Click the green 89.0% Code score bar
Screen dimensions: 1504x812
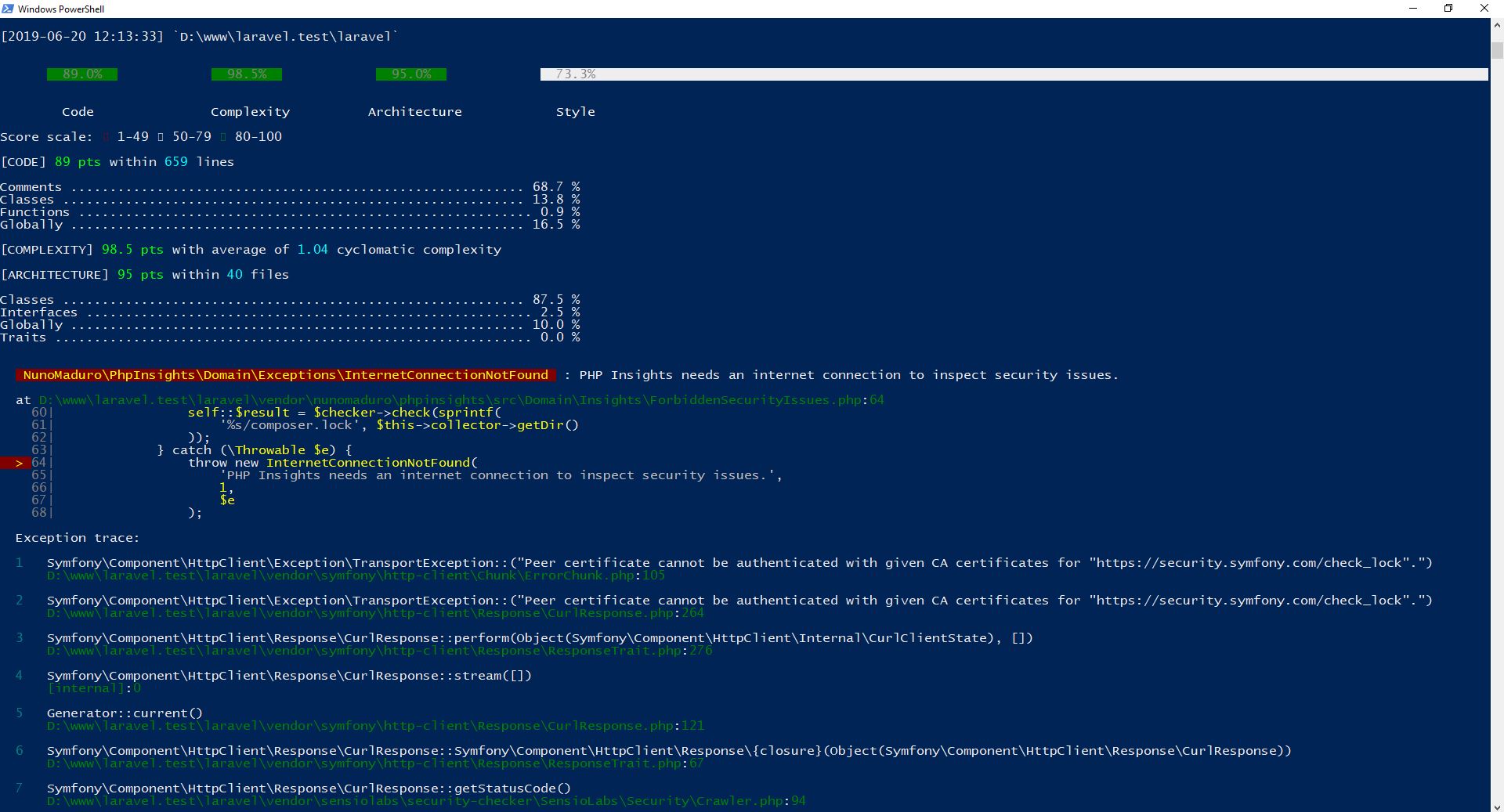tap(82, 74)
